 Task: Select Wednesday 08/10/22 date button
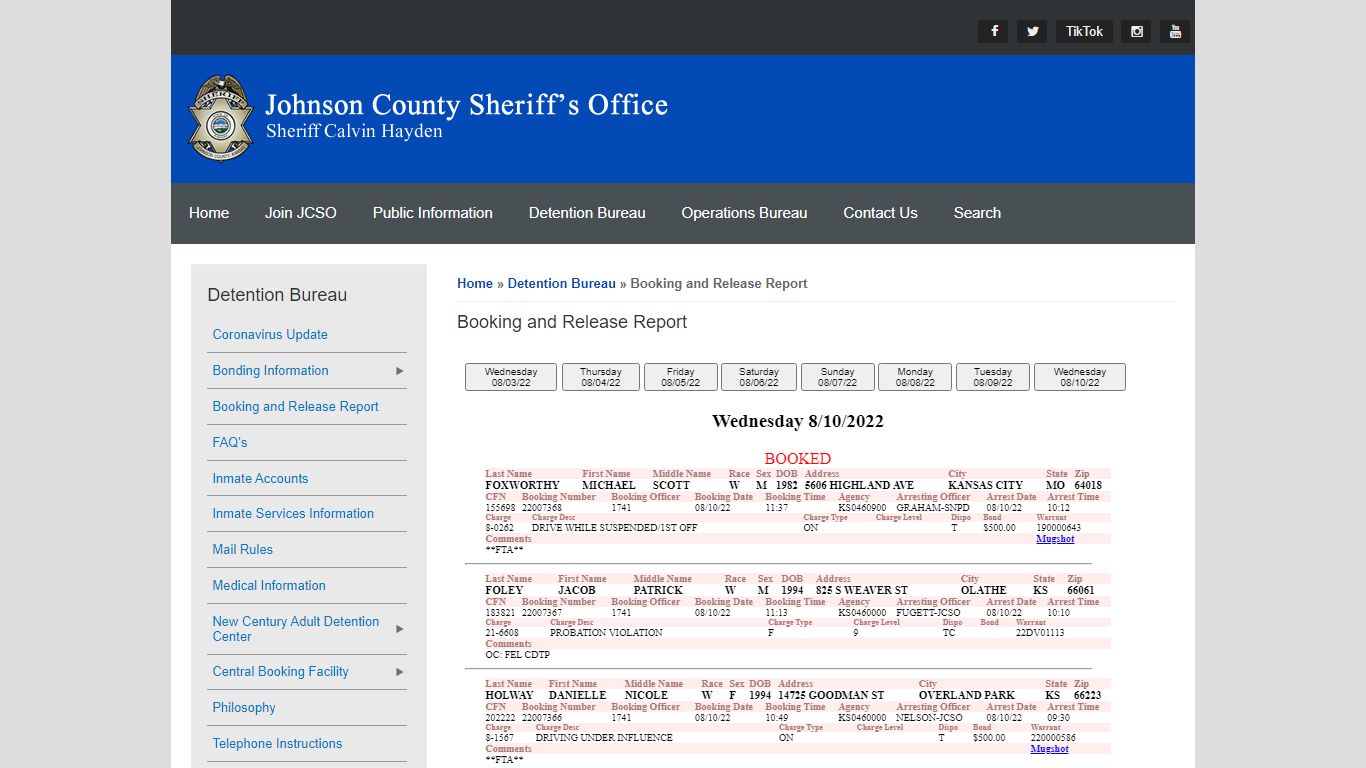coord(1080,377)
